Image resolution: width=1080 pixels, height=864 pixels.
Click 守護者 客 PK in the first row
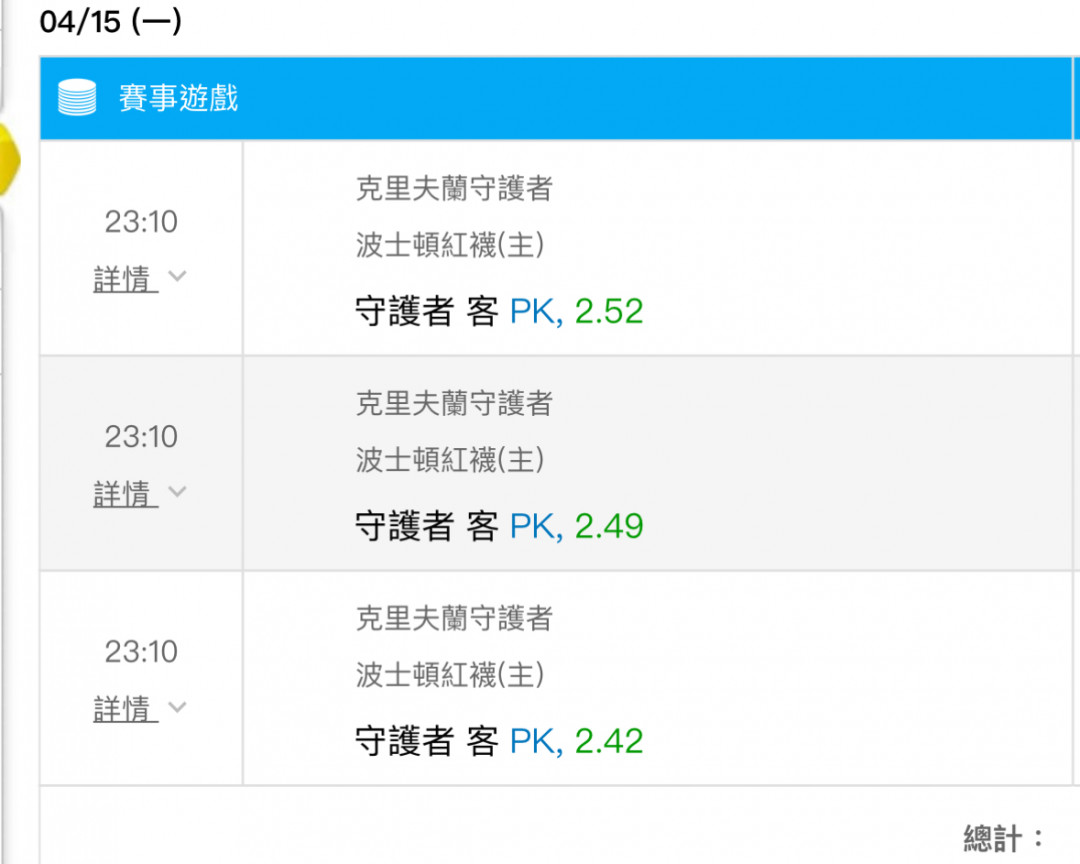pos(459,311)
